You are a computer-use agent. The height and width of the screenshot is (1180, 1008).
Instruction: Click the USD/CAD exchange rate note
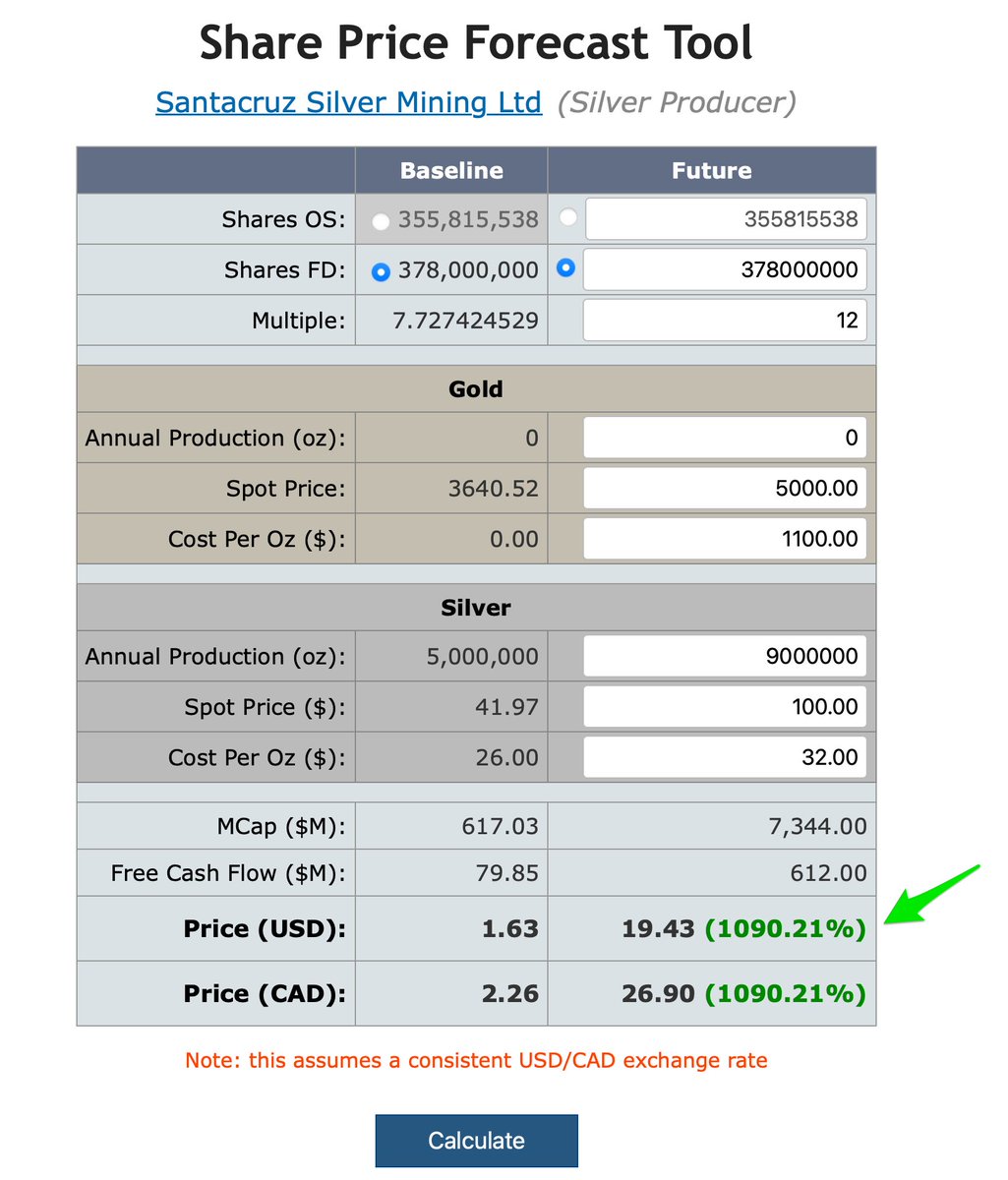(x=476, y=1060)
